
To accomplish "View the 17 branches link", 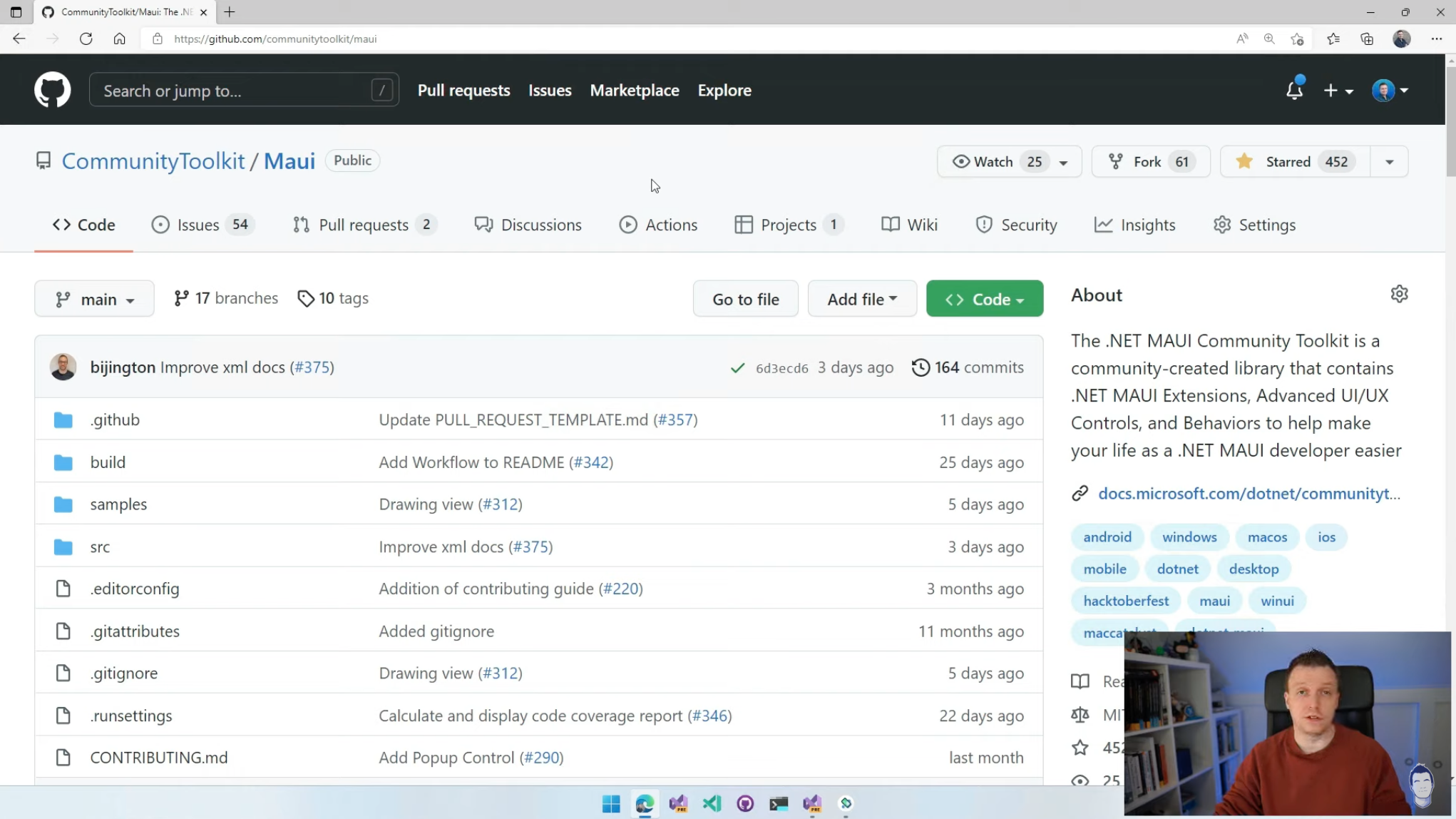I will (226, 298).
